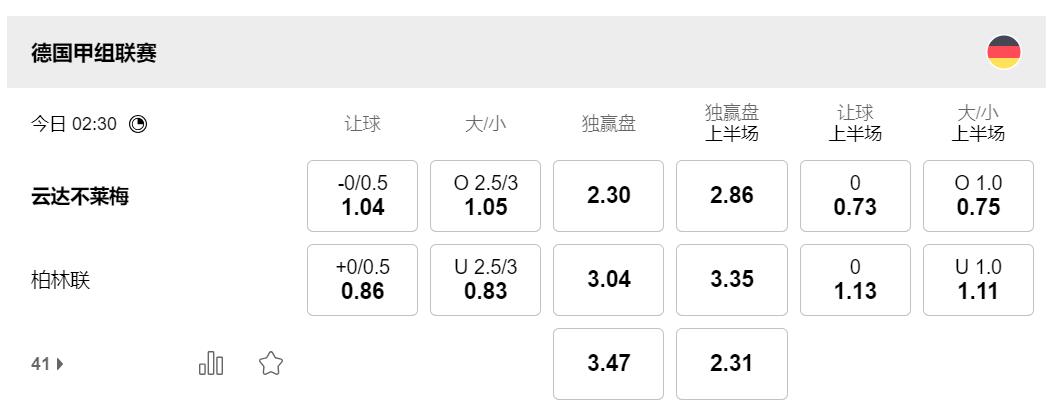Open the 云达不莱梅 team name link
This screenshot has height=420, width=1047.
click(x=80, y=197)
